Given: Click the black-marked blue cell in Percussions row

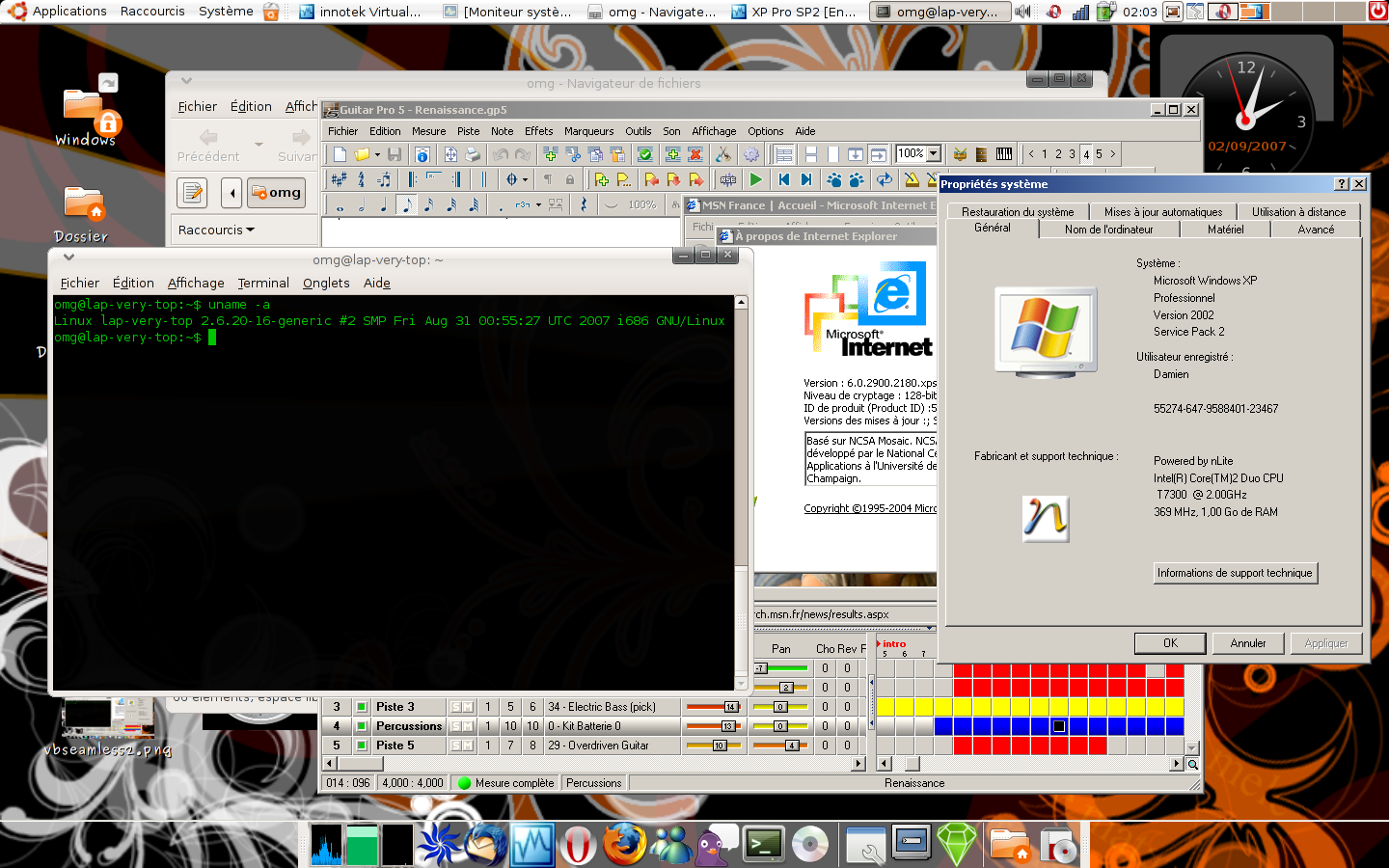Looking at the screenshot, I should [x=1058, y=726].
